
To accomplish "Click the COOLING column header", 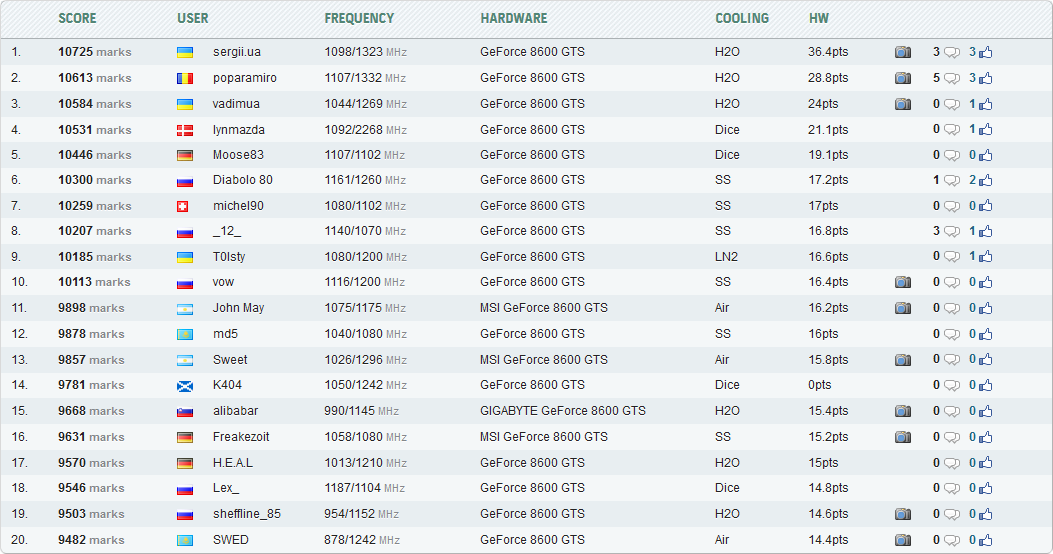I will click(742, 18).
